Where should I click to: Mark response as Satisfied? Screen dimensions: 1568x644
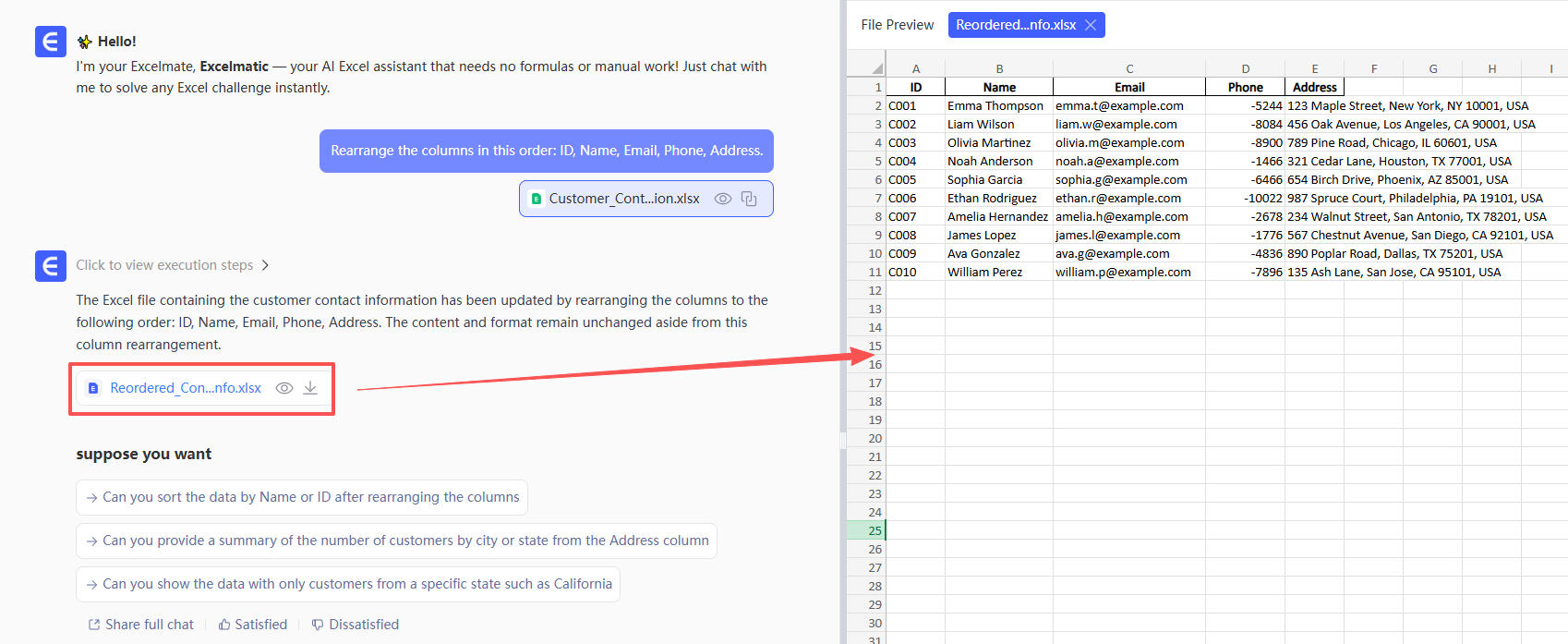coord(252,625)
